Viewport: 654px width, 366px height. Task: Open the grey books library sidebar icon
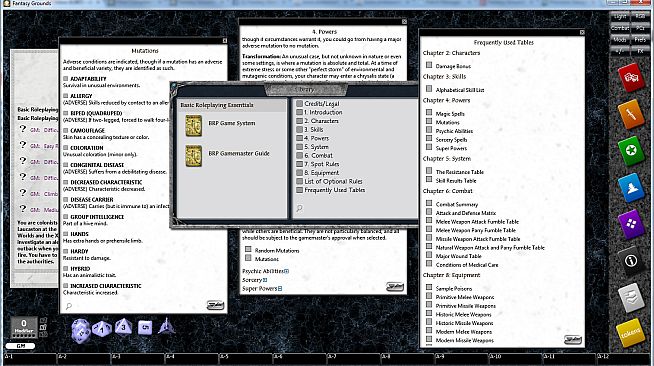tap(631, 297)
